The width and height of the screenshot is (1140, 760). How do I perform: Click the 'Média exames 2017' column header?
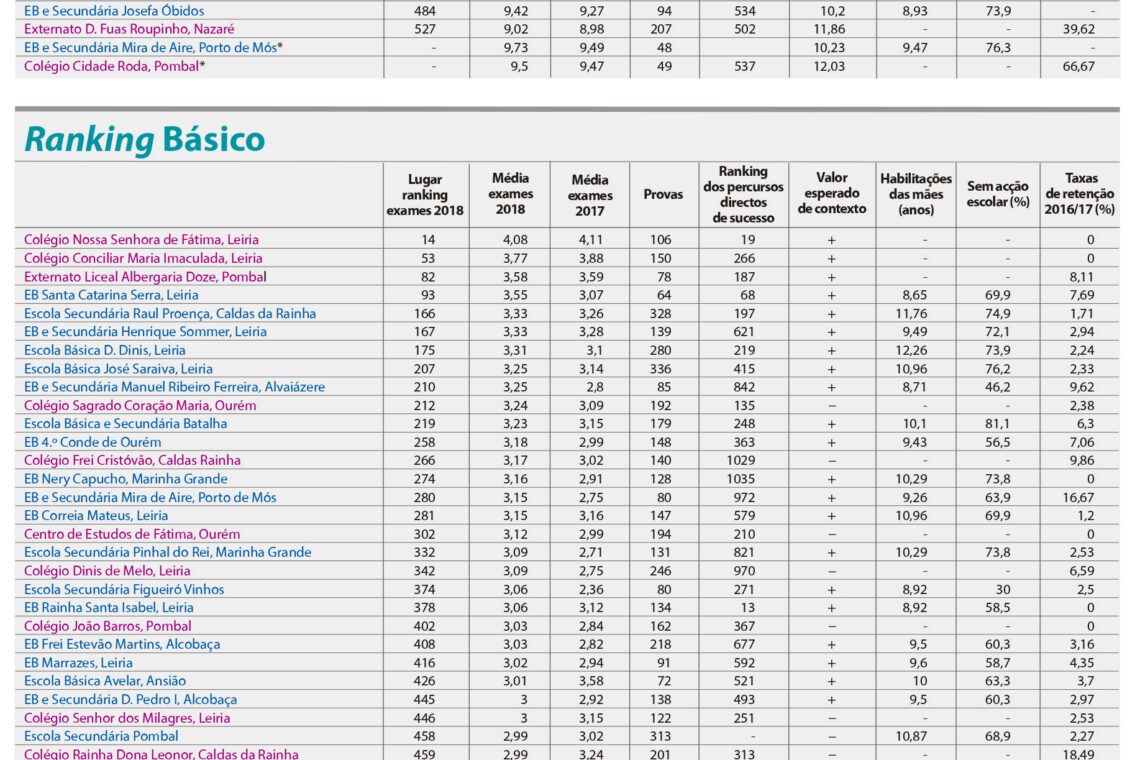590,195
